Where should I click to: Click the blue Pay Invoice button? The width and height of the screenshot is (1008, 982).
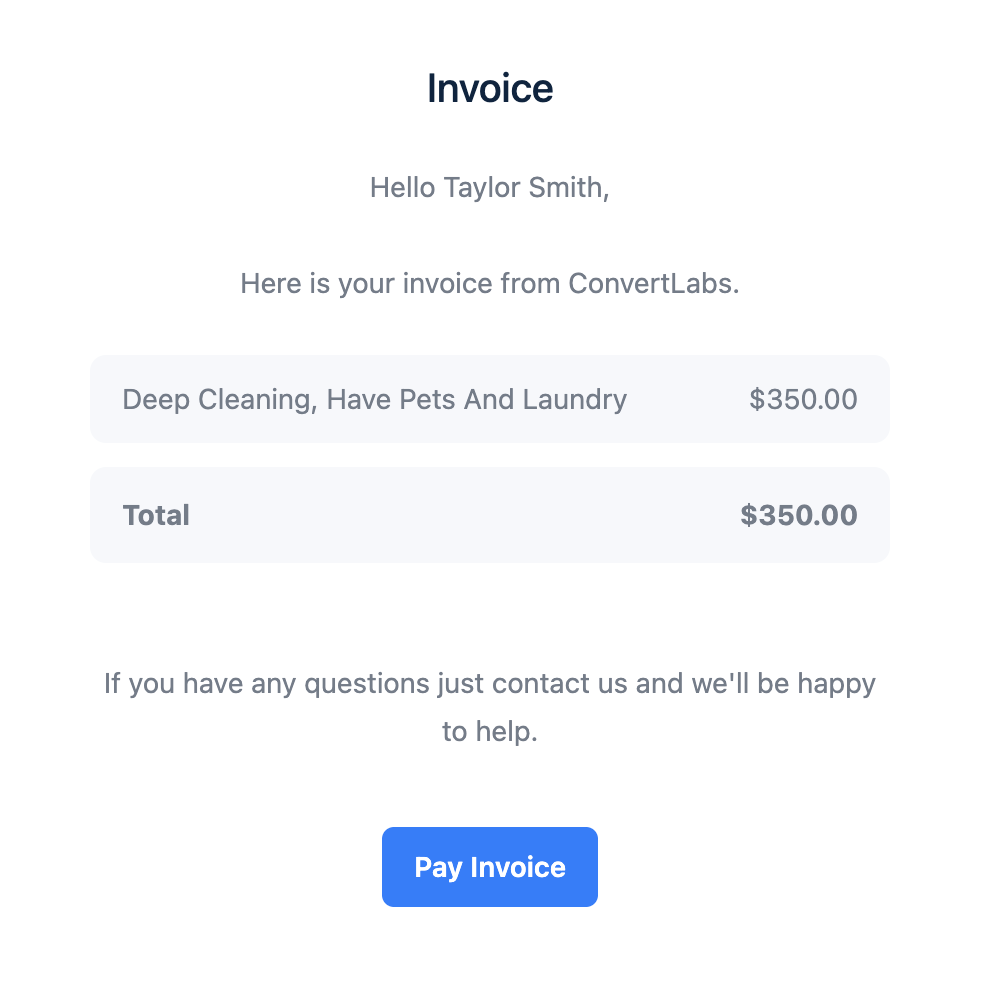490,867
